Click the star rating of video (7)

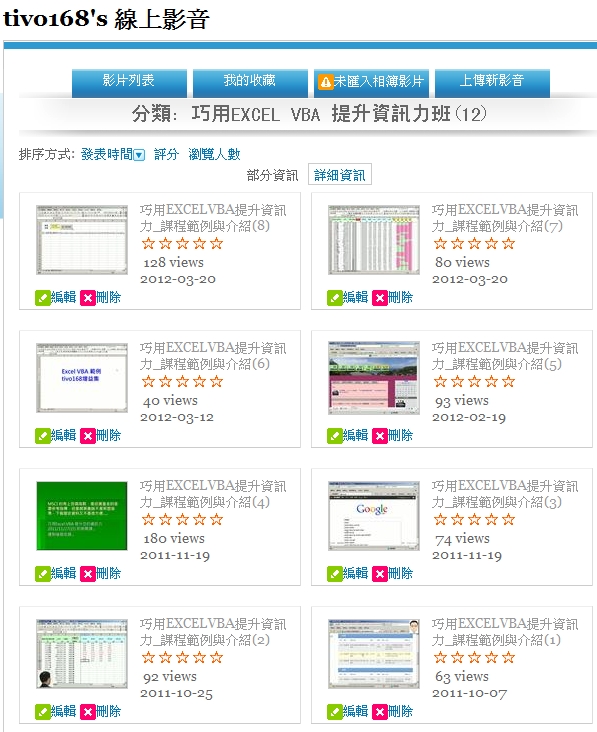[474, 243]
